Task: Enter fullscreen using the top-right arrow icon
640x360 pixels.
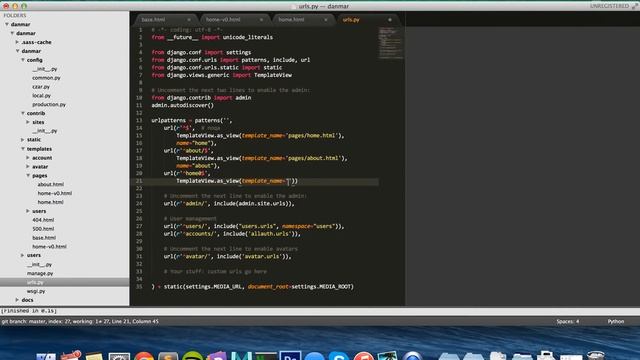Action: click(634, 6)
